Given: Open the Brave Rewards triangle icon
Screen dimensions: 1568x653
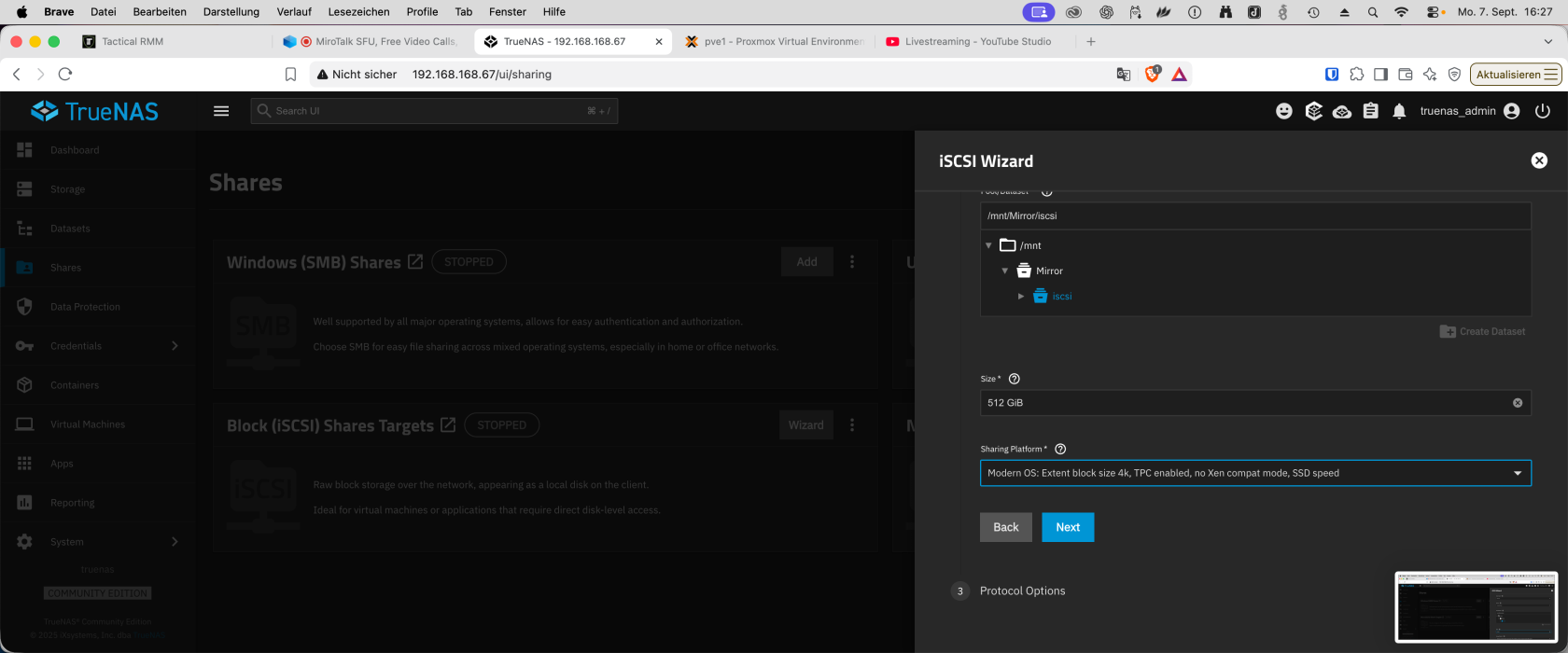Looking at the screenshot, I should 1180,74.
